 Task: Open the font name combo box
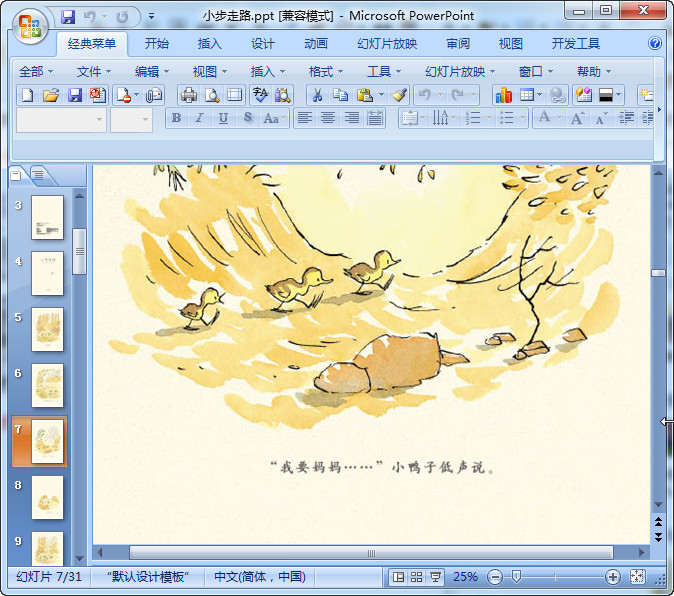pyautogui.click(x=61, y=119)
